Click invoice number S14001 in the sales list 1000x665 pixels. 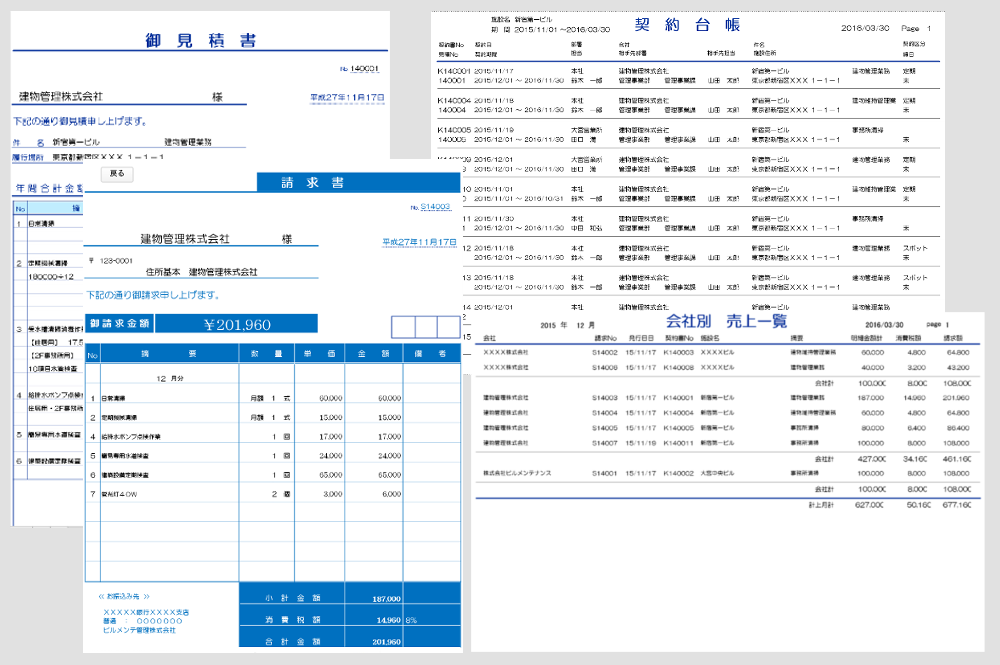pos(605,473)
